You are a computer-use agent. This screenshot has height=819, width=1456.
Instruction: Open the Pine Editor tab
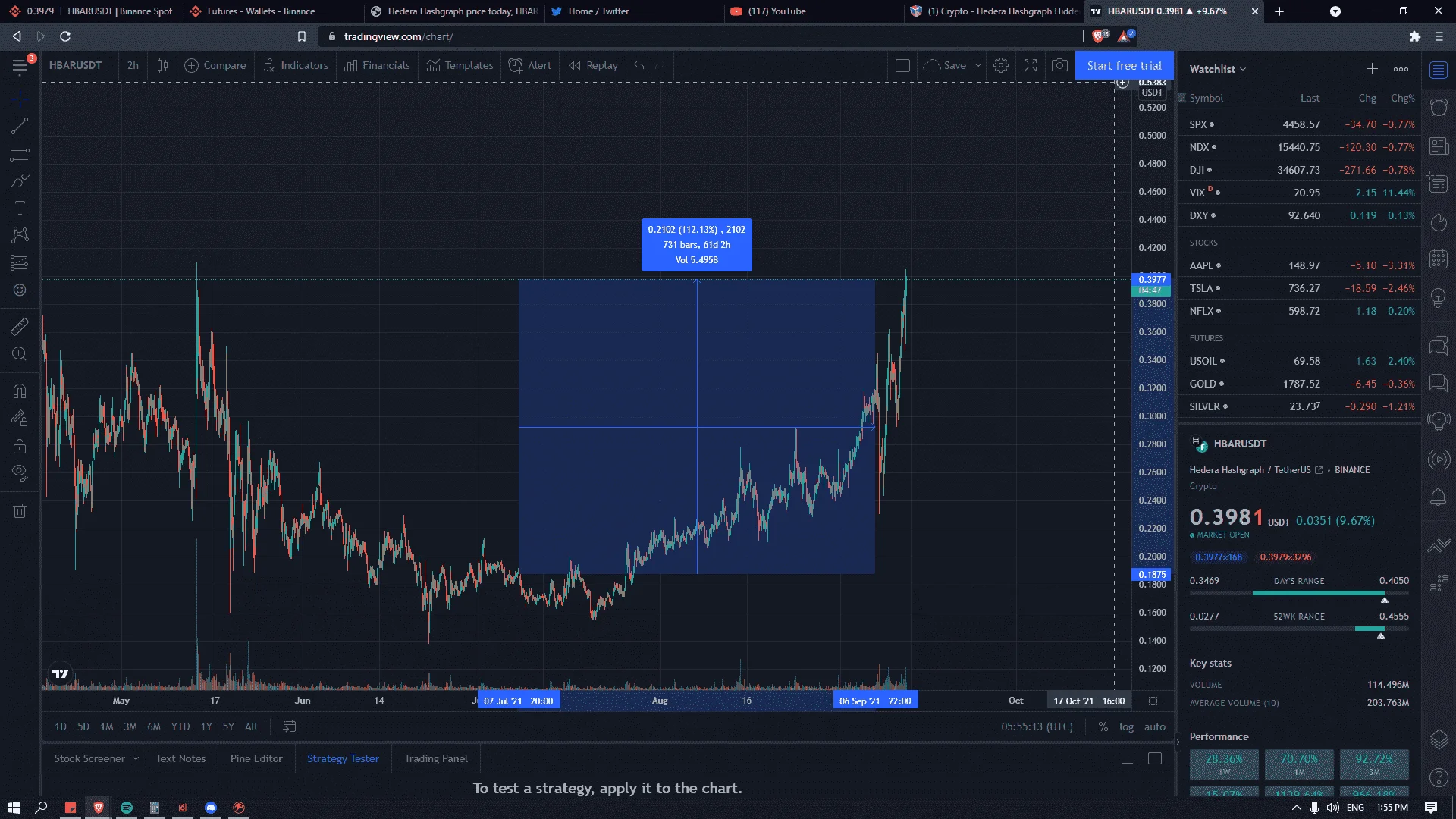256,758
